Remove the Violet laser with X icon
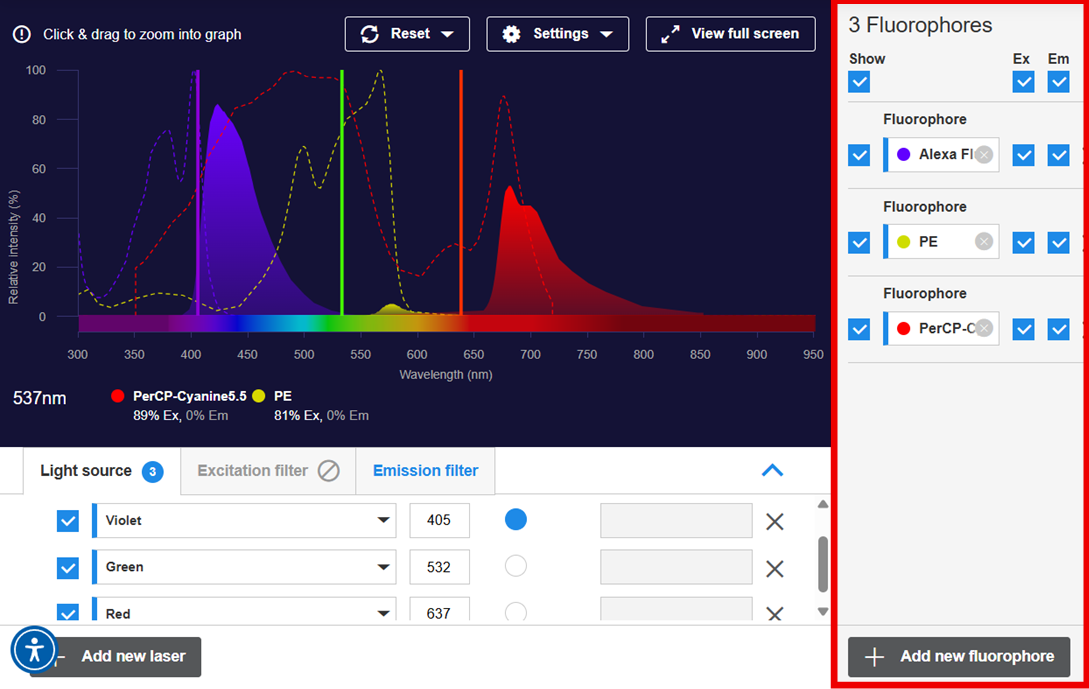Image resolution: width=1089 pixels, height=689 pixels. pyautogui.click(x=774, y=521)
